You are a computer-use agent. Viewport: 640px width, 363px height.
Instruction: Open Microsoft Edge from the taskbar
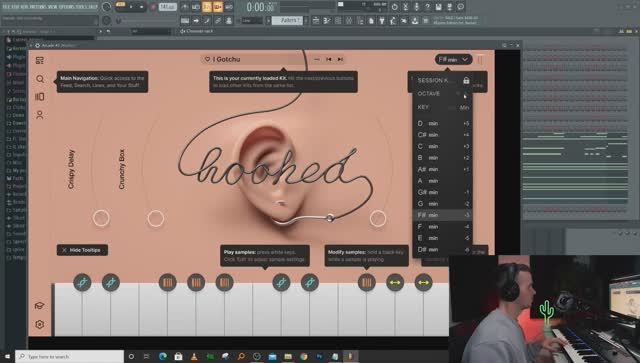162,356
